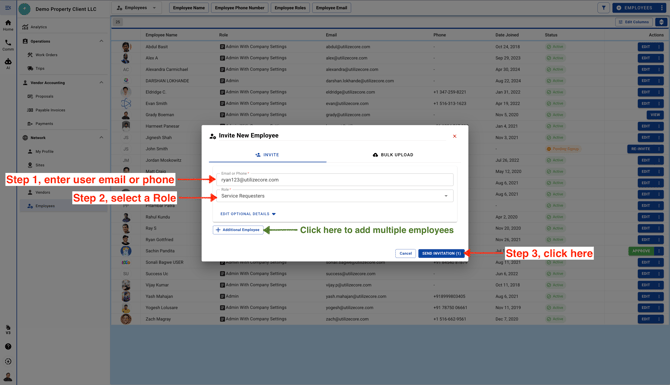
Task: Collapse the Network section chevron
Action: click(101, 138)
